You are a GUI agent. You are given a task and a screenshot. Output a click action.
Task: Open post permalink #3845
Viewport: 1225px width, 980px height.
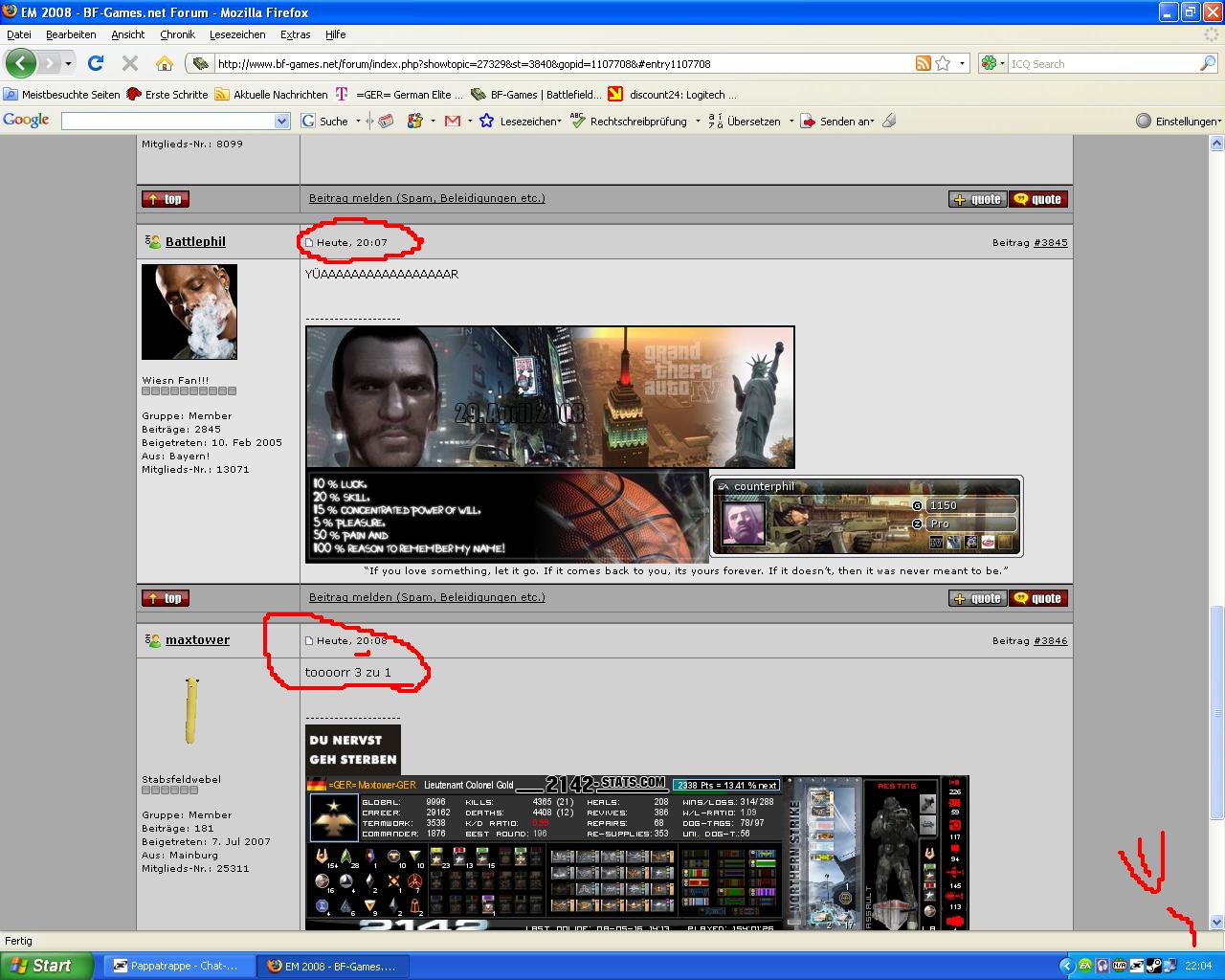[x=1050, y=242]
